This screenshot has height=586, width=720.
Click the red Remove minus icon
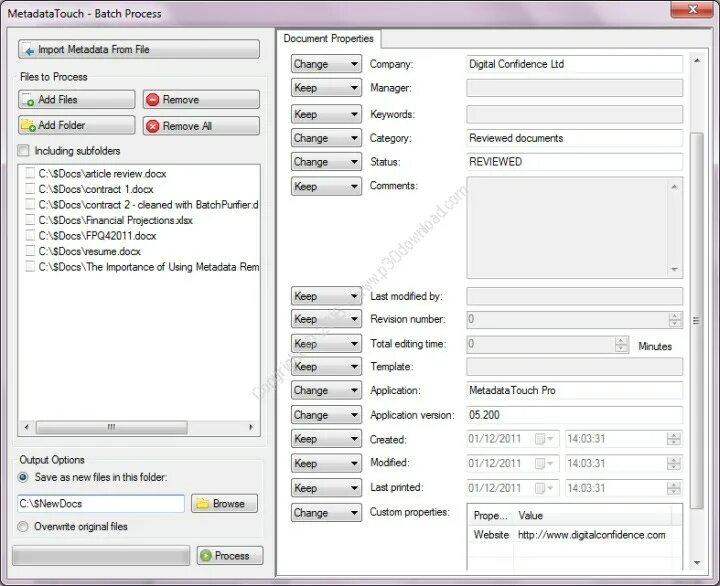click(x=152, y=100)
